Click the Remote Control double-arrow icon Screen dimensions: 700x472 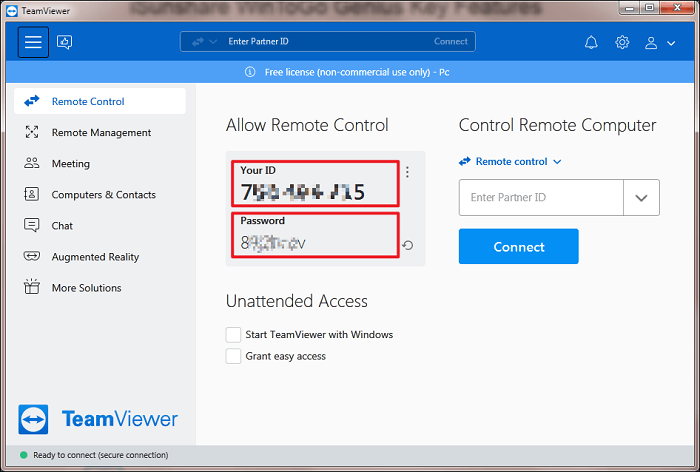pos(32,101)
